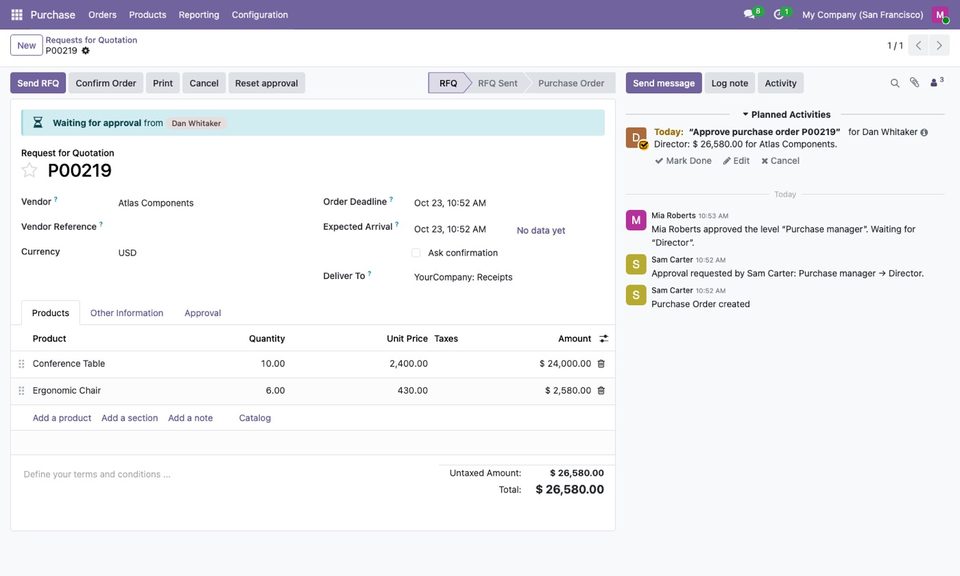Toggle the Ask confirmation checkbox
The width and height of the screenshot is (960, 576).
coord(416,253)
